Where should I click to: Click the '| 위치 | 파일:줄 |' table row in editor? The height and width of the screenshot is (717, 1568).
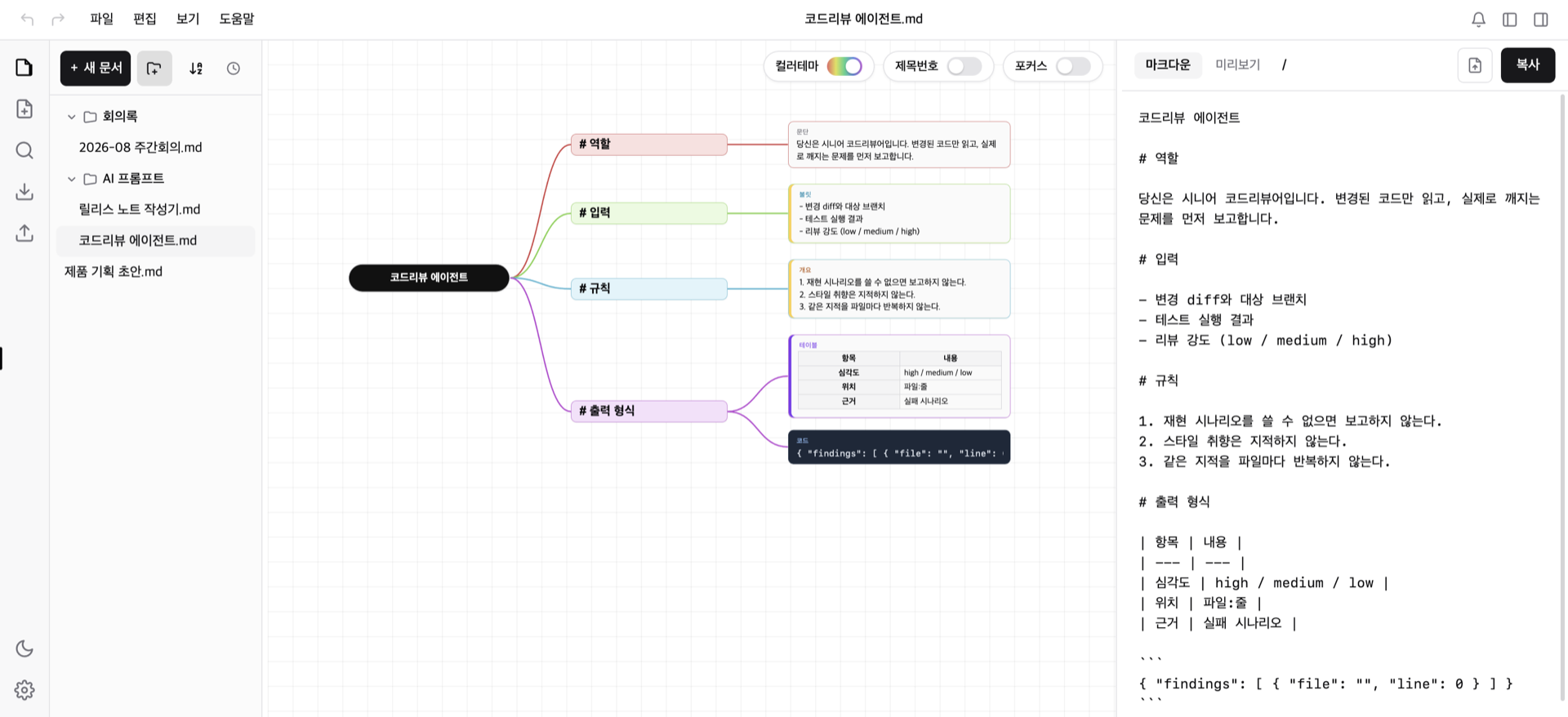click(x=1200, y=603)
